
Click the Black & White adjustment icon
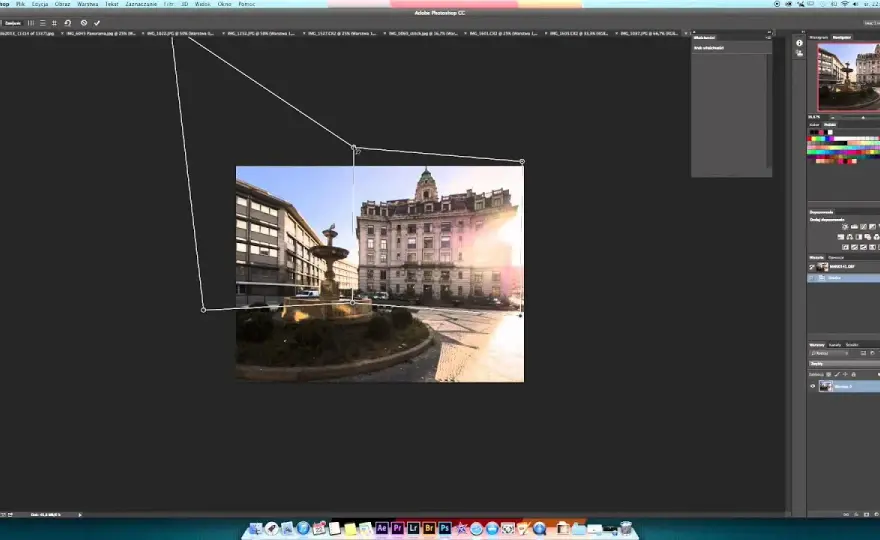tap(859, 237)
